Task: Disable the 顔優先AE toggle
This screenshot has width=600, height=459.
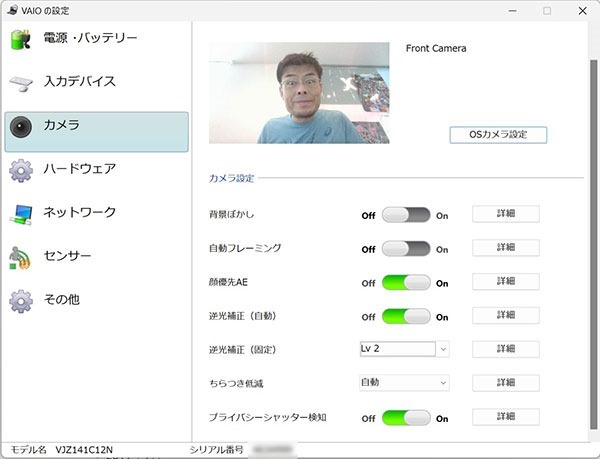Action: click(x=406, y=282)
